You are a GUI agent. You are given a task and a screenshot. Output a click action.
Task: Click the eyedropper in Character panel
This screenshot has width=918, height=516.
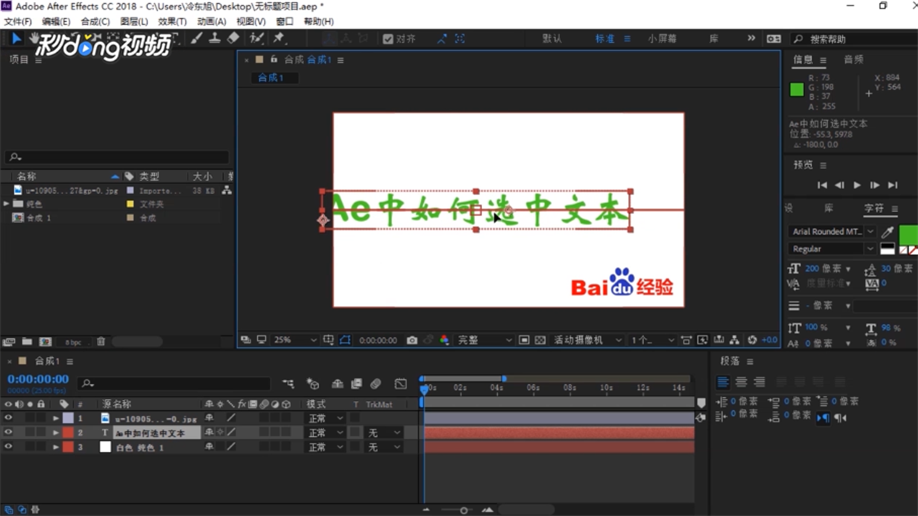tap(888, 232)
